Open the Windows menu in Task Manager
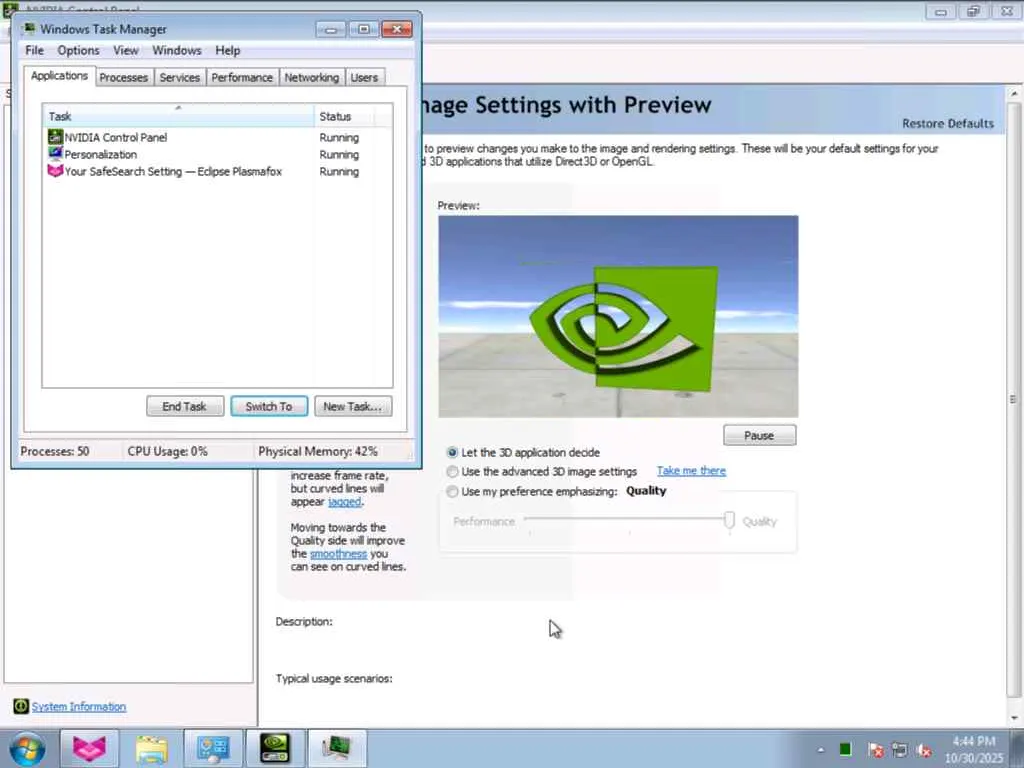The width and height of the screenshot is (1024, 768). pyautogui.click(x=177, y=50)
